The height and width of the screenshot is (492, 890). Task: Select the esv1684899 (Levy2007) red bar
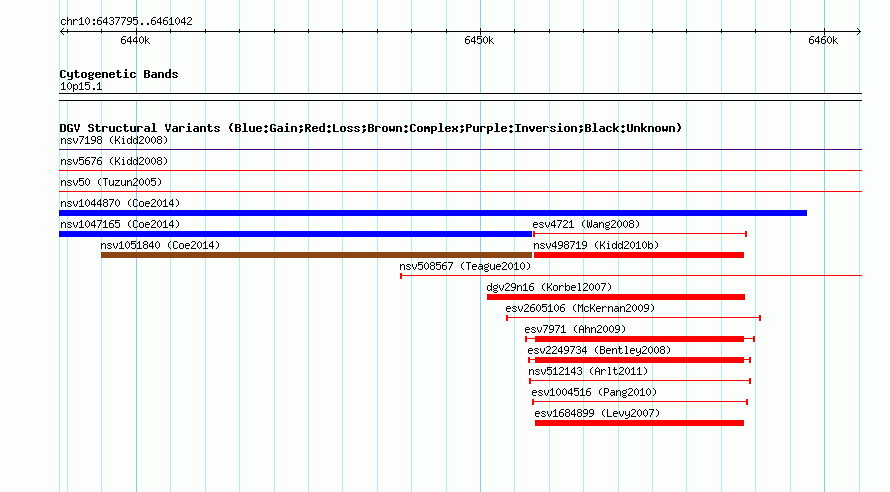(640, 423)
